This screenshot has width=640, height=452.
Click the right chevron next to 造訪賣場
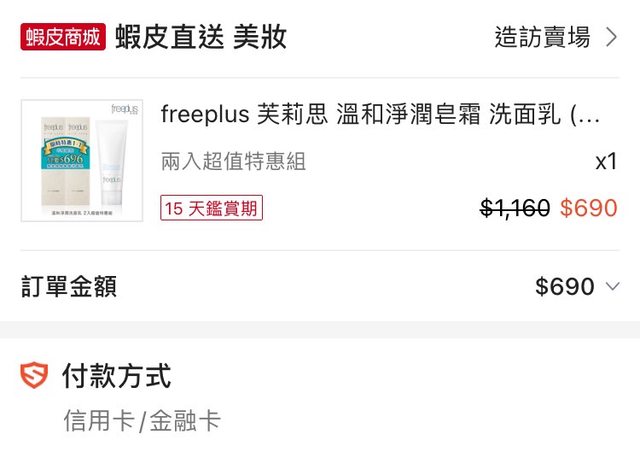[611, 38]
